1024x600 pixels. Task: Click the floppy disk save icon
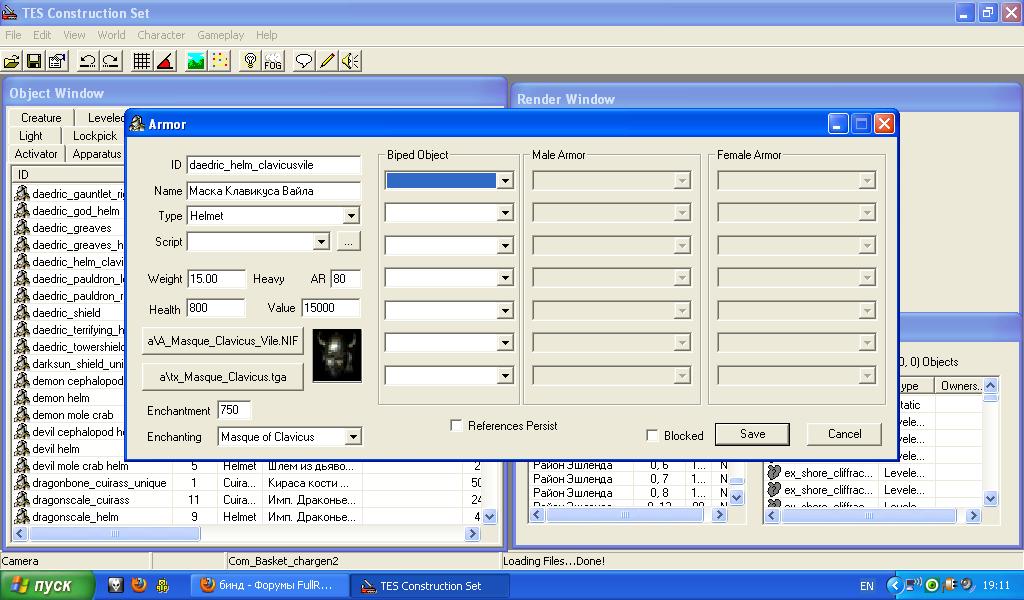[x=34, y=61]
